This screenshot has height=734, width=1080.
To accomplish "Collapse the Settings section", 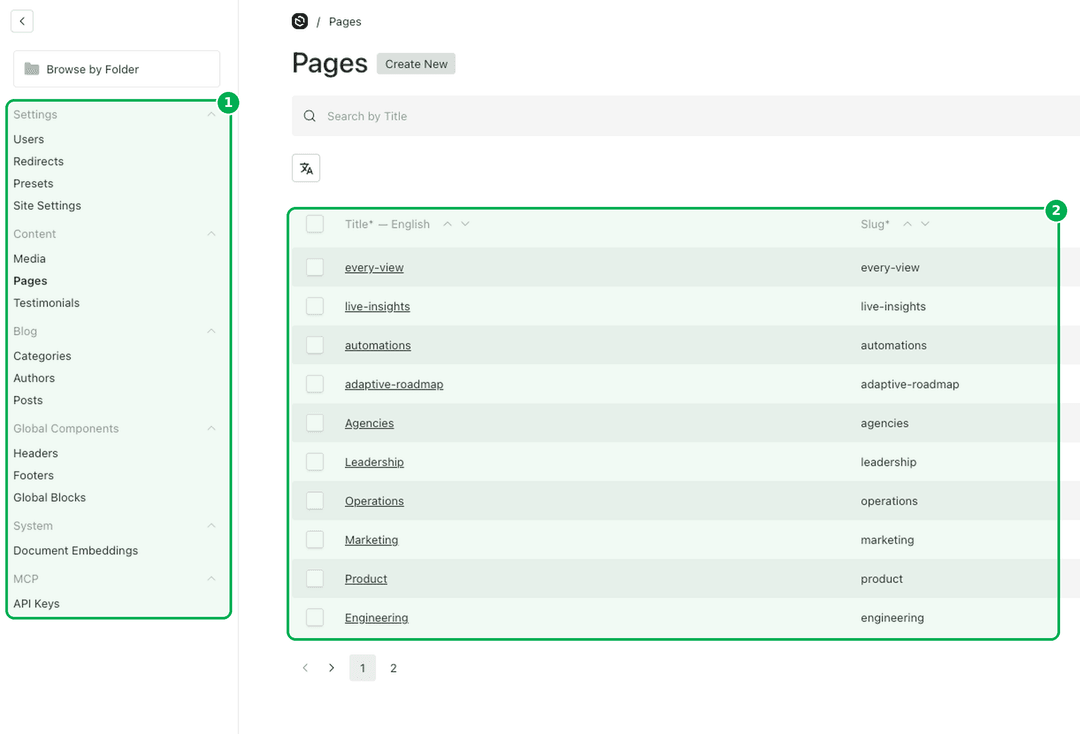I will [211, 114].
